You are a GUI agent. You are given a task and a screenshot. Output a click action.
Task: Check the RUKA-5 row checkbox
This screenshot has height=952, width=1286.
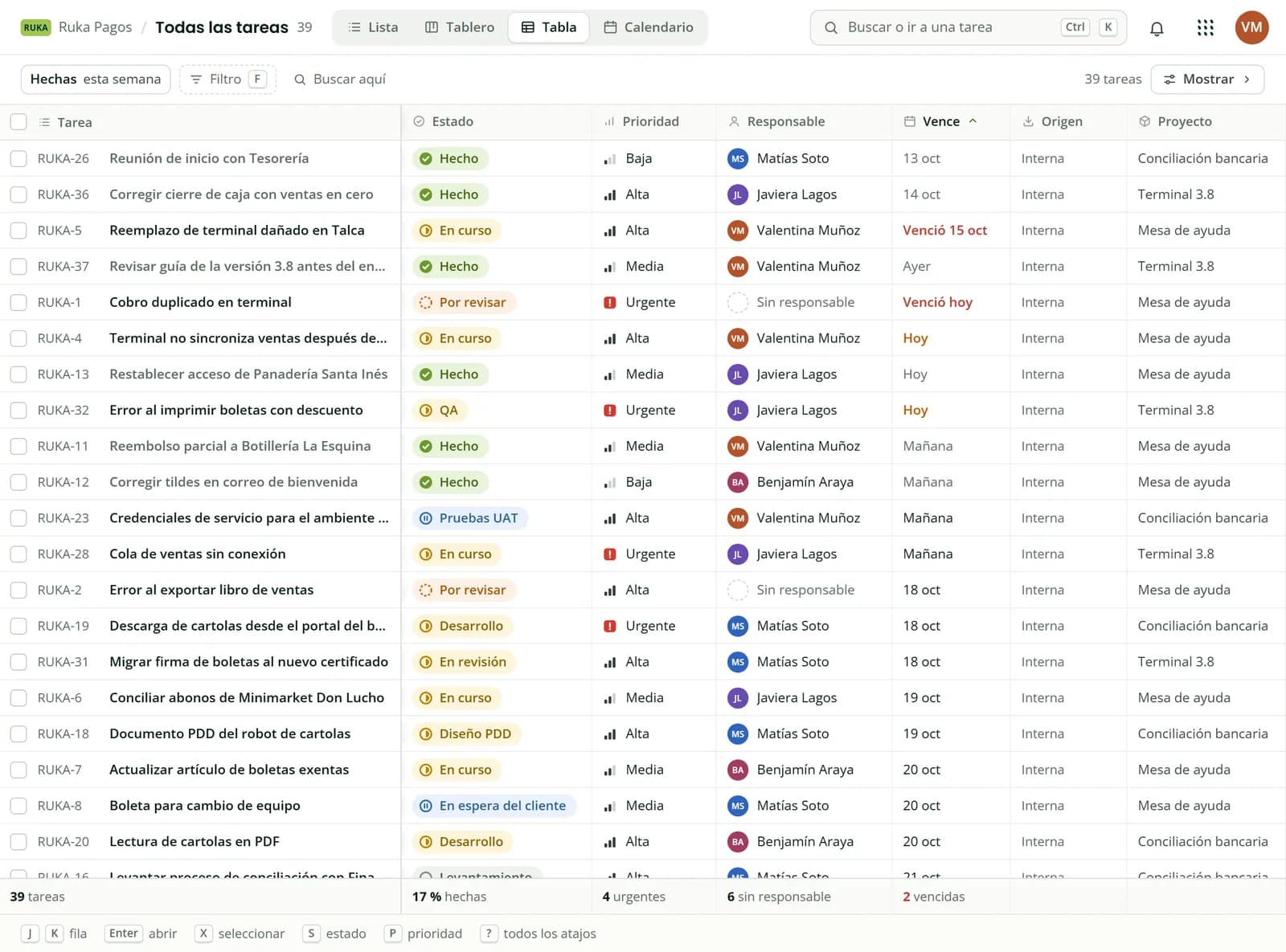(x=18, y=231)
